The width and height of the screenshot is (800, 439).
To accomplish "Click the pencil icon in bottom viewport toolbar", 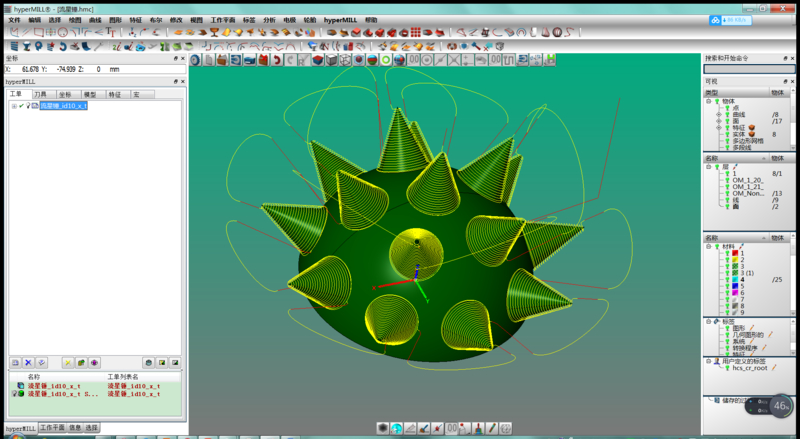I will 492,428.
